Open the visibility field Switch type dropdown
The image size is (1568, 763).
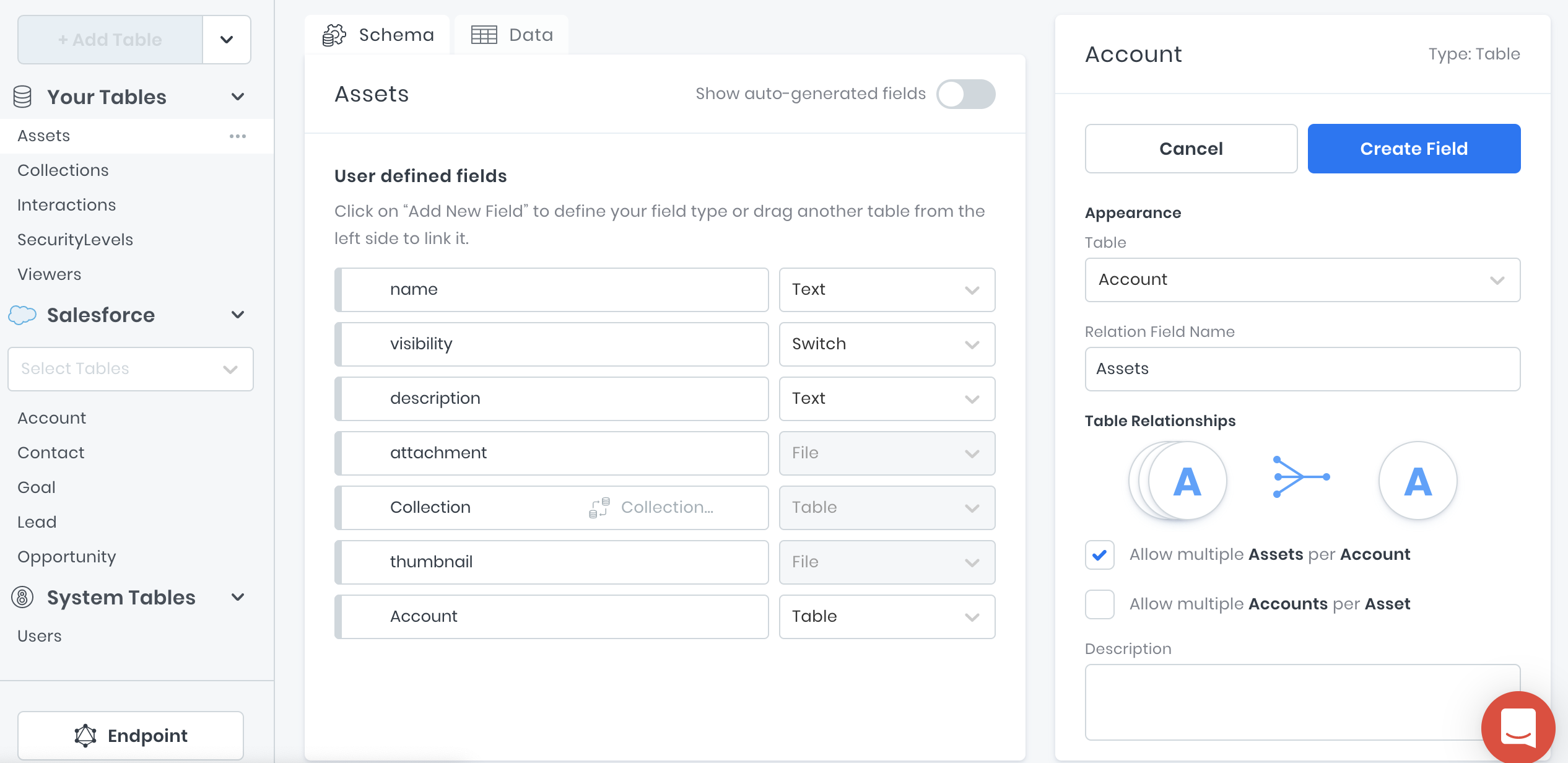click(887, 344)
